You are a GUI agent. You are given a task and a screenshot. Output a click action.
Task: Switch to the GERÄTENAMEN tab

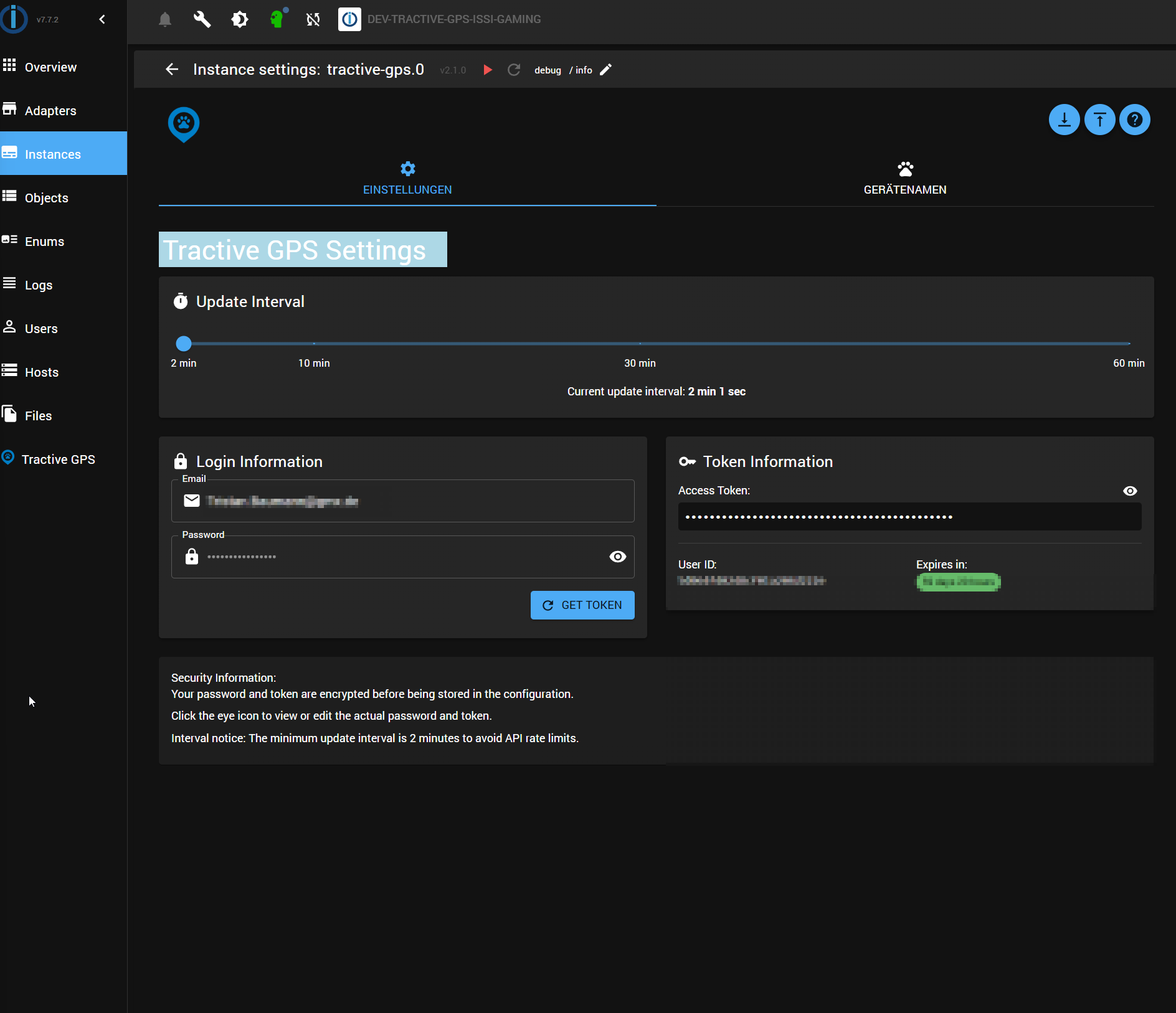905,179
